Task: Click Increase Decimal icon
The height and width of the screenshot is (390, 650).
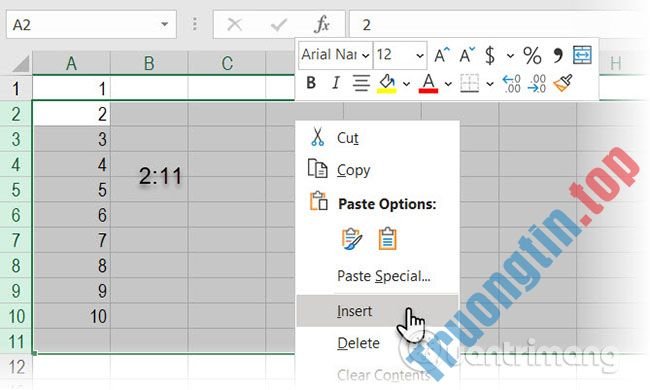Action: (x=511, y=83)
